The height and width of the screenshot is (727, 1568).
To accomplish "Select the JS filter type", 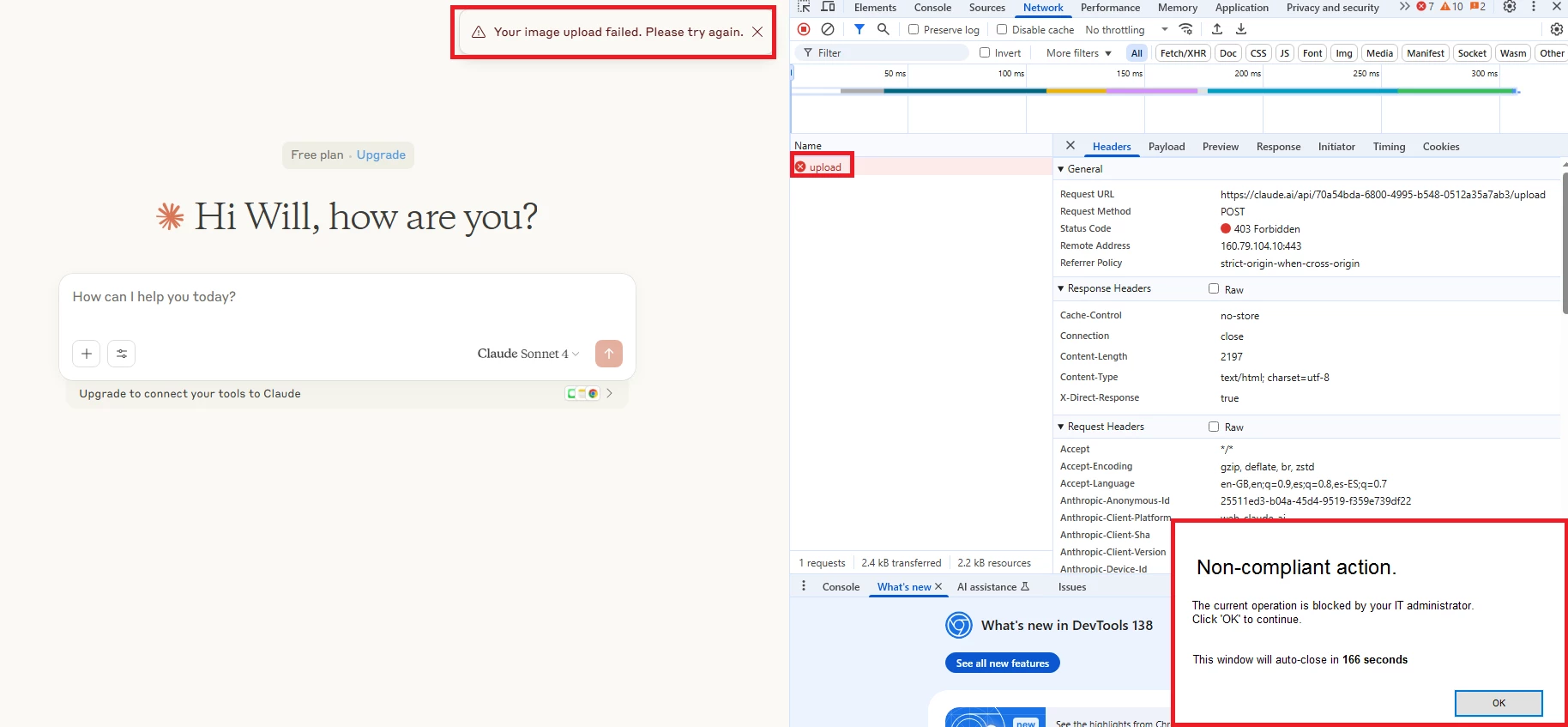I will (x=1284, y=53).
